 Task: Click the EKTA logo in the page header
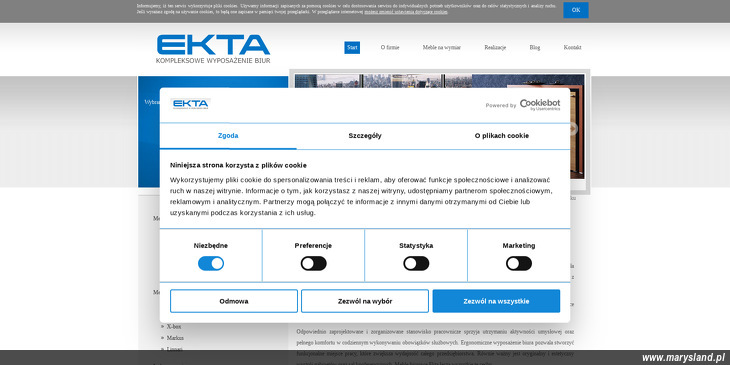point(213,48)
